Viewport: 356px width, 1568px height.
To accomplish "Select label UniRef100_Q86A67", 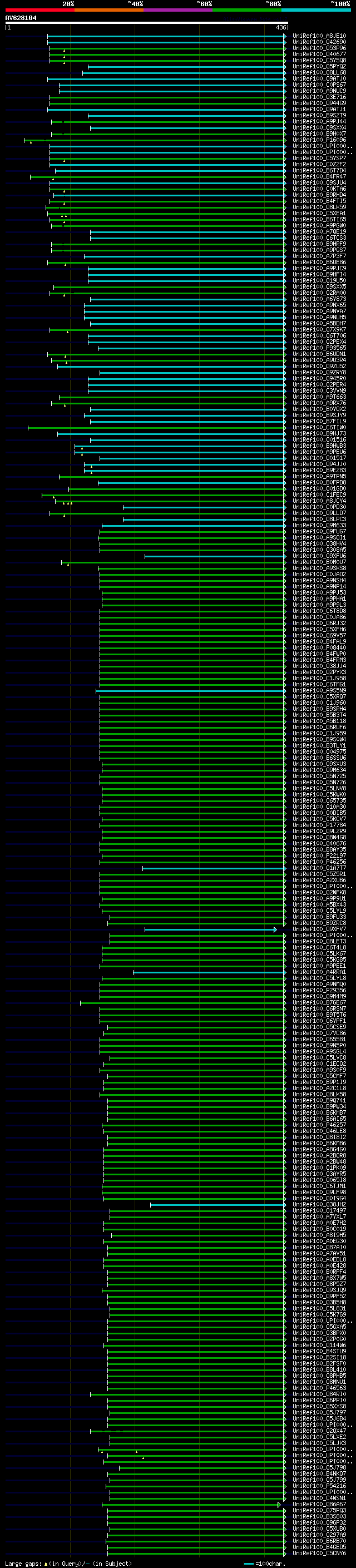I will (319, 1504).
